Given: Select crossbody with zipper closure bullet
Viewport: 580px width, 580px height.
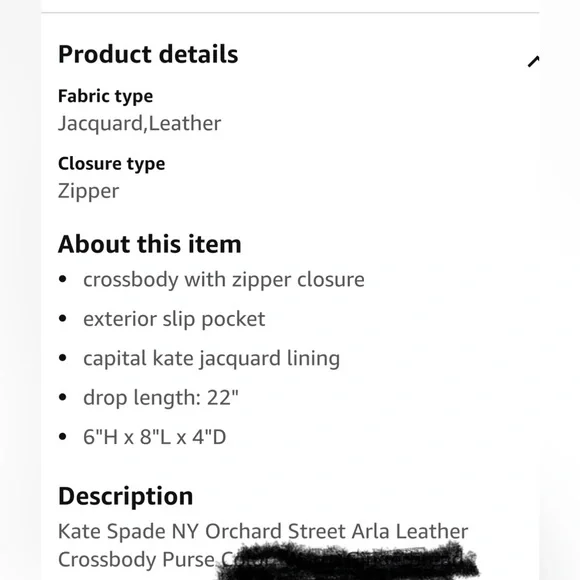Looking at the screenshot, I should click(x=224, y=280).
